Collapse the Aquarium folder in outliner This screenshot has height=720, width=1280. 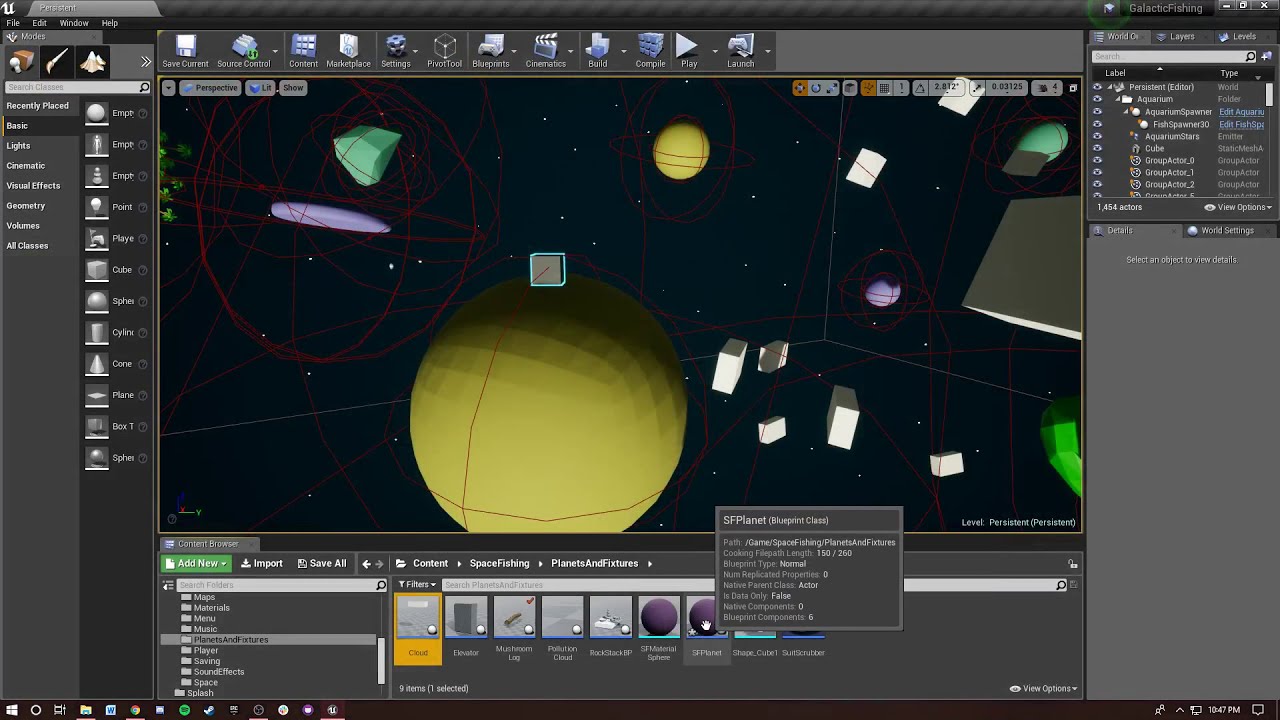point(1119,99)
